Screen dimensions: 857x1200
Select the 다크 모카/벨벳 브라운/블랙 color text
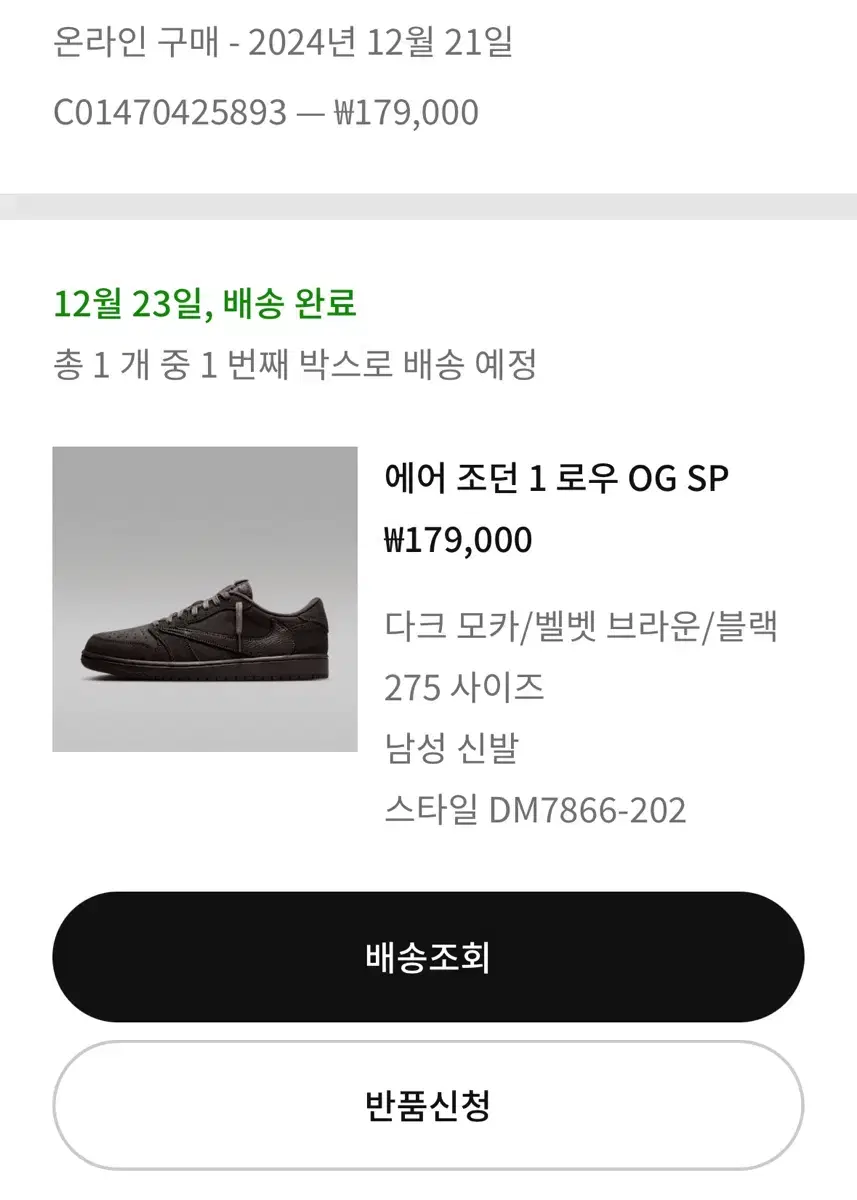pyautogui.click(x=582, y=627)
